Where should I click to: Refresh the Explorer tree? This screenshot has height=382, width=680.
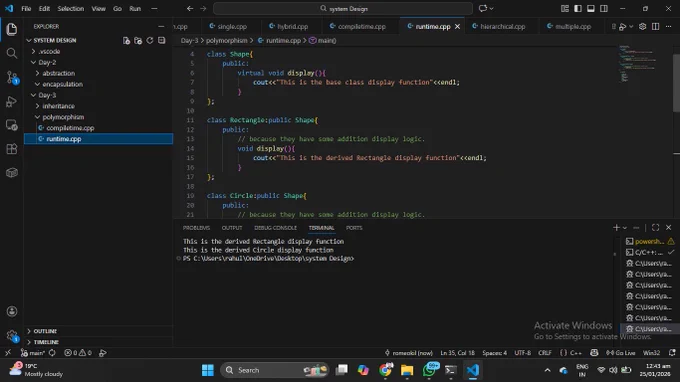pos(150,40)
